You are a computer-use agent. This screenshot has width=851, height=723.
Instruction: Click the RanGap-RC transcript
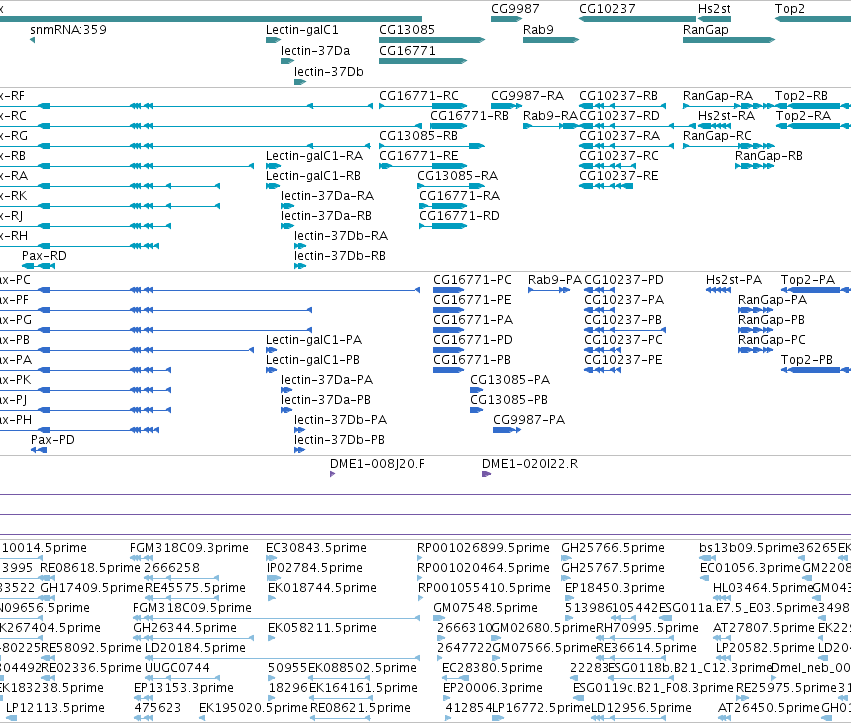click(729, 146)
